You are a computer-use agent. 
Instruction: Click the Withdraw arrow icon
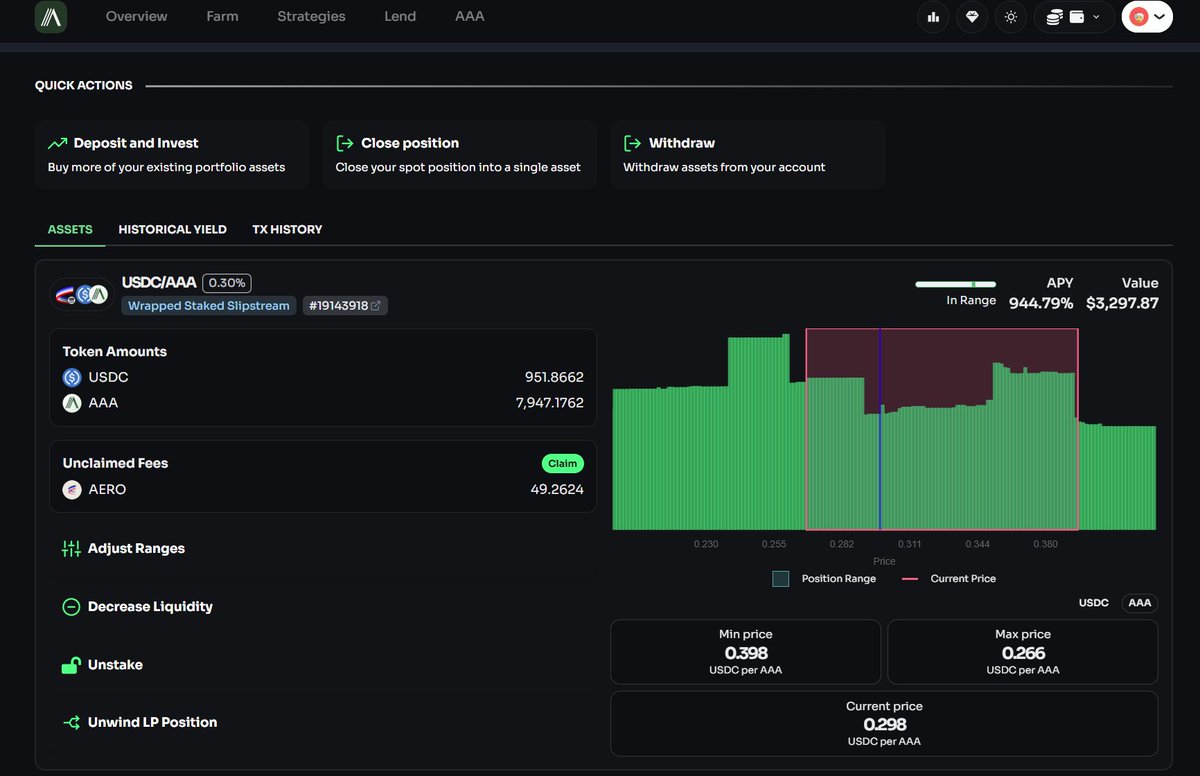[632, 143]
